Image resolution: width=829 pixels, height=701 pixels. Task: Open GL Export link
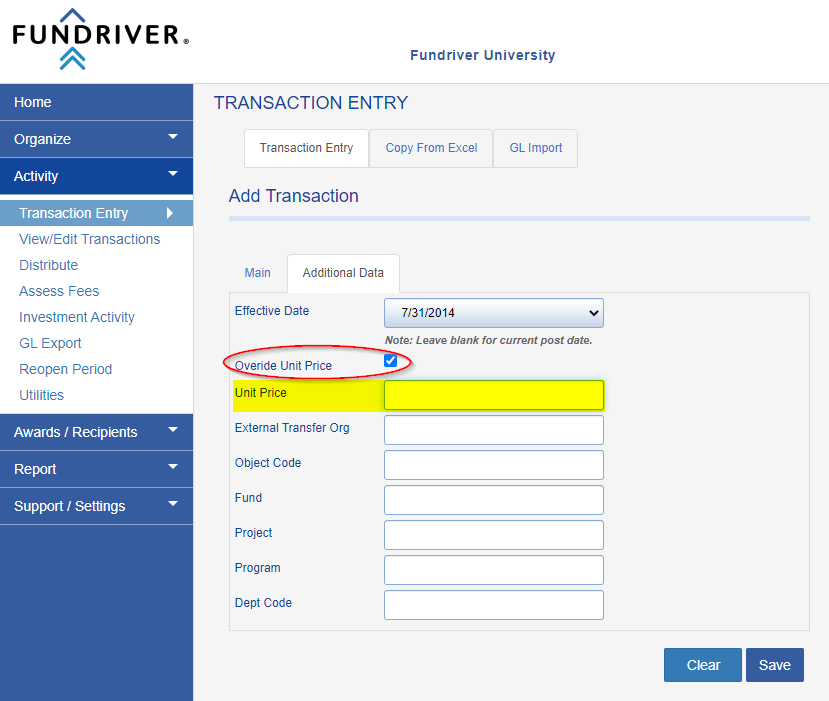coord(50,344)
